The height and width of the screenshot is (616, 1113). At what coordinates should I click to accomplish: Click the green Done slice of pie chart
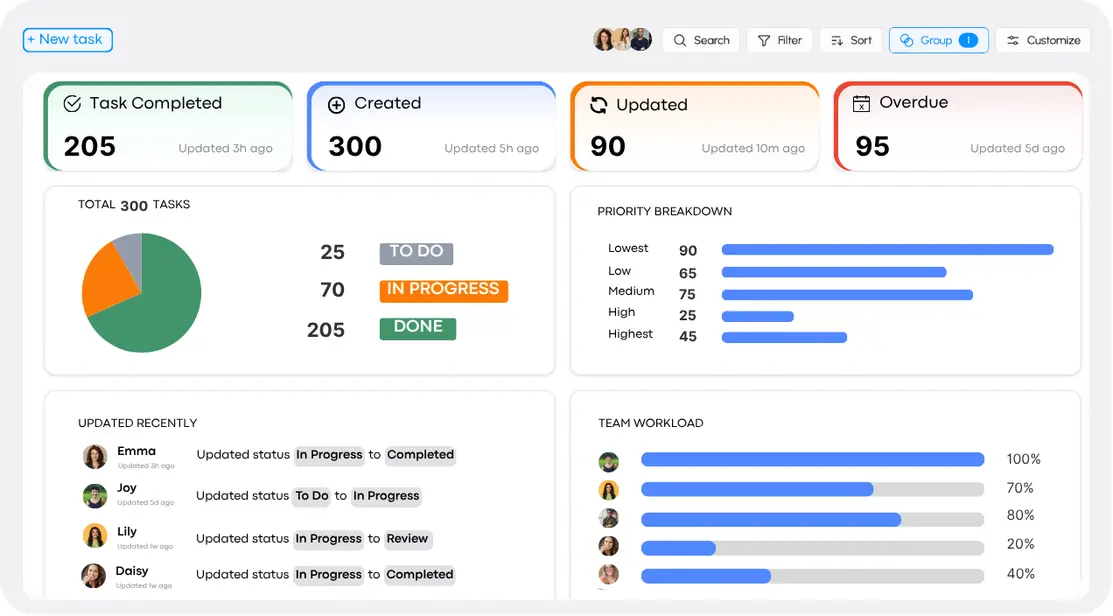point(150,310)
